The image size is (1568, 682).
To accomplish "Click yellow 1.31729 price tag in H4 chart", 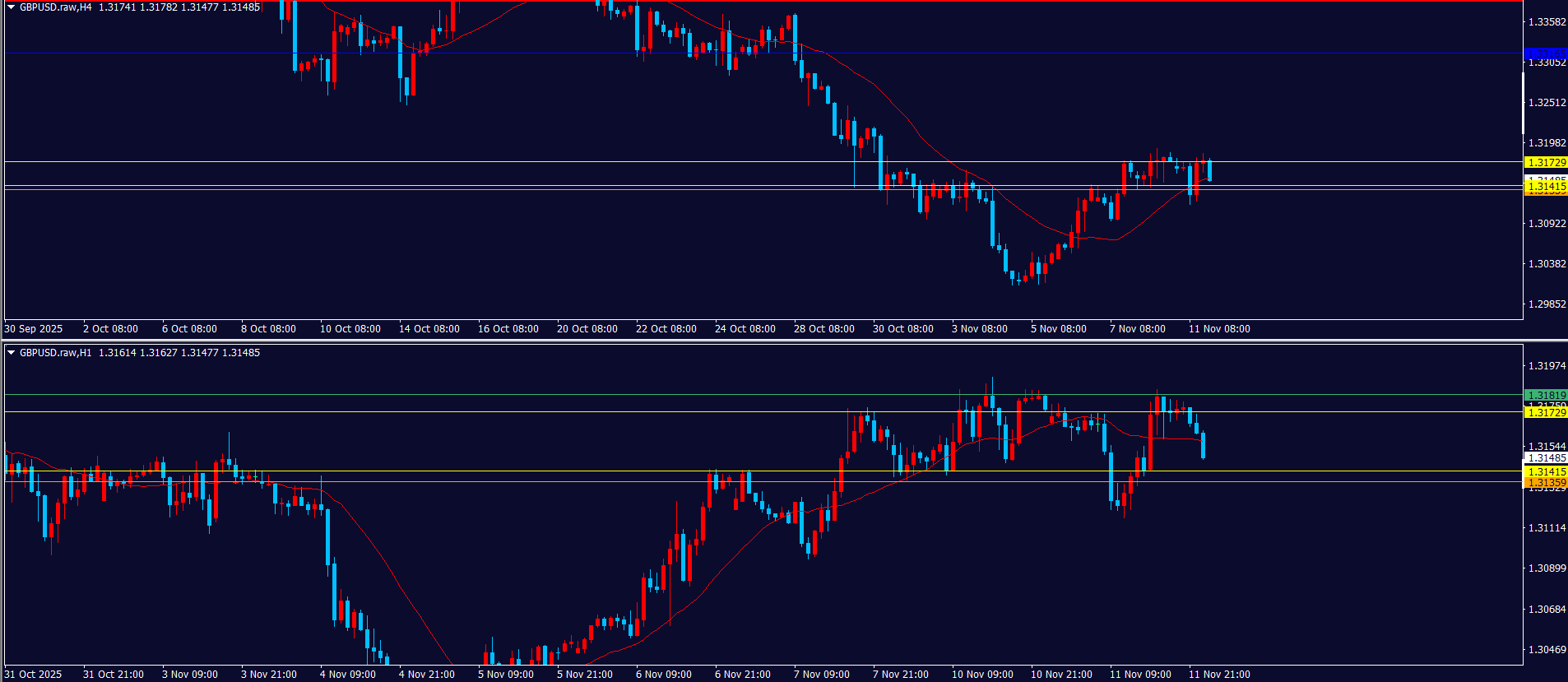I will [x=1546, y=163].
